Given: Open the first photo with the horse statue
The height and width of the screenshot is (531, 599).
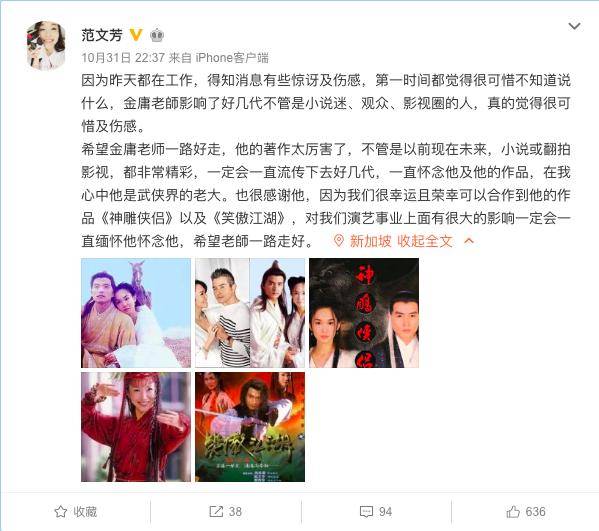Looking at the screenshot, I should click(x=136, y=313).
